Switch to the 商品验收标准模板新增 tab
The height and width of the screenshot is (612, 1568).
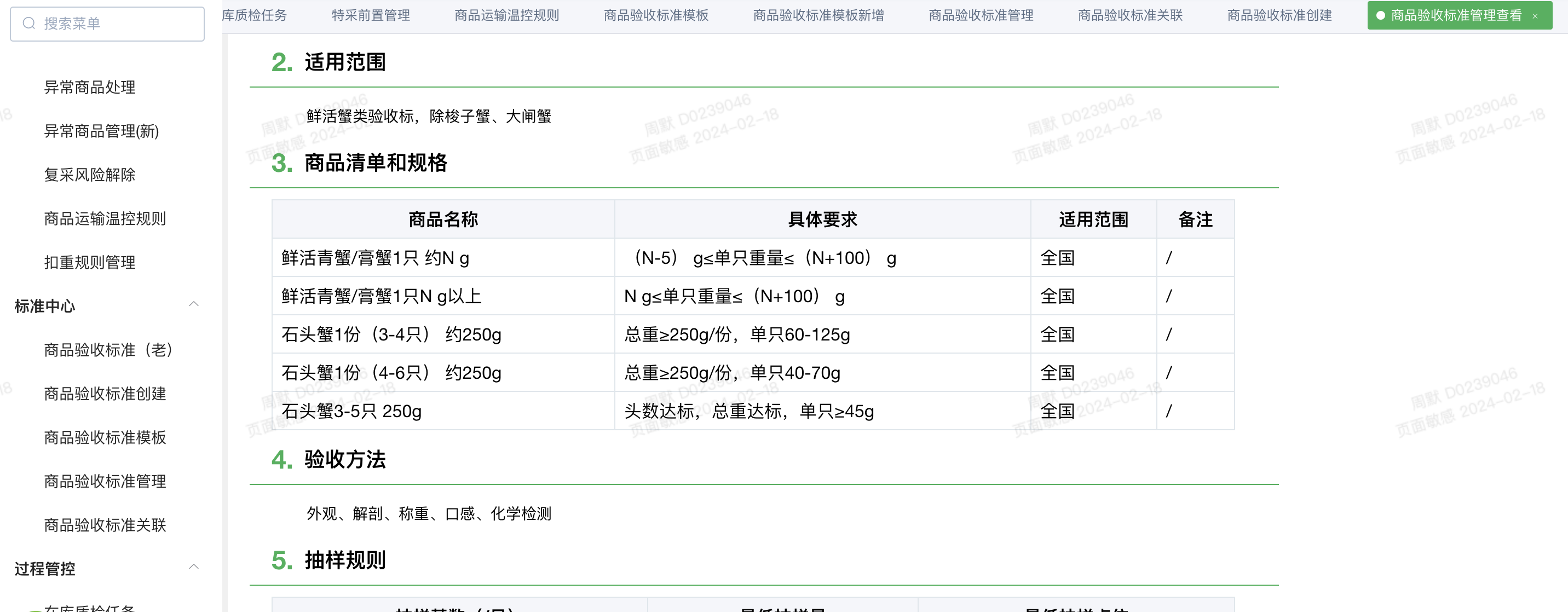click(818, 15)
